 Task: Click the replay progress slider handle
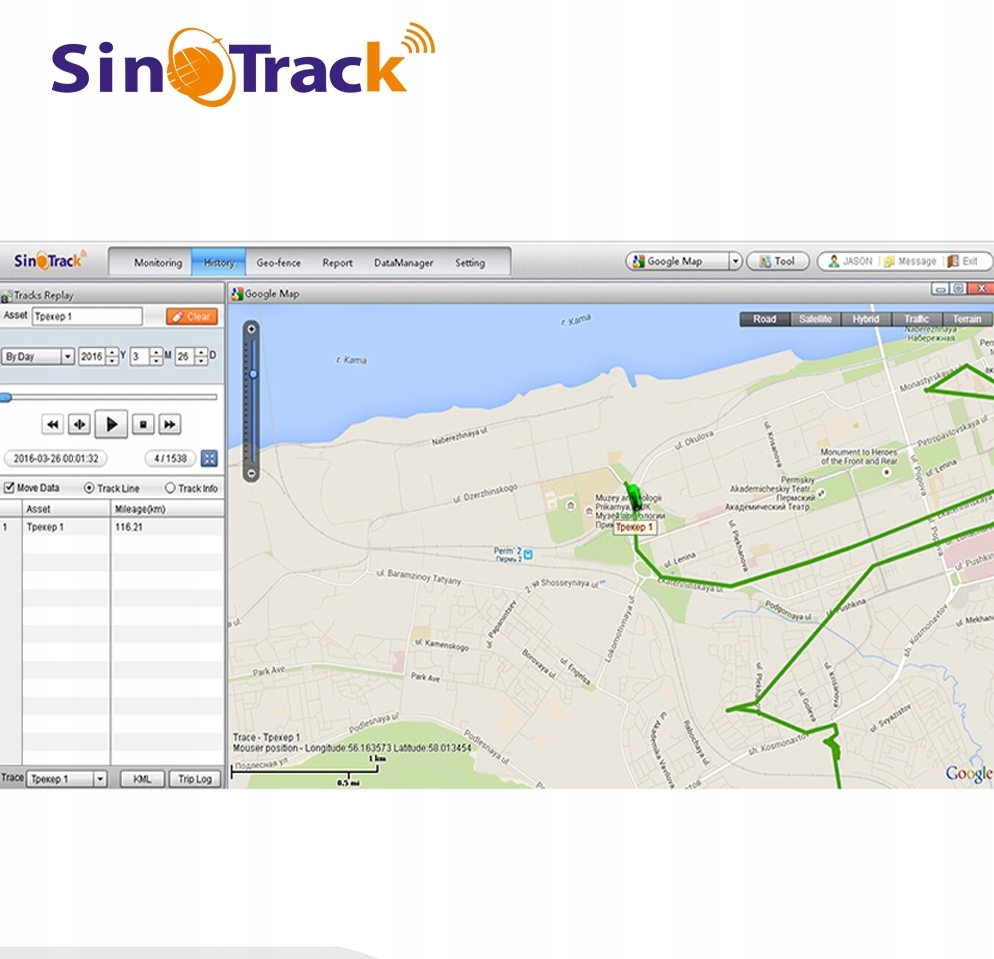pos(6,397)
